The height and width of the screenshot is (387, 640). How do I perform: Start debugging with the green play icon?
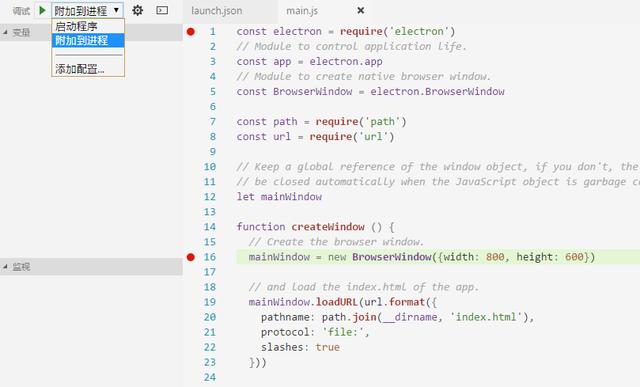(42, 10)
